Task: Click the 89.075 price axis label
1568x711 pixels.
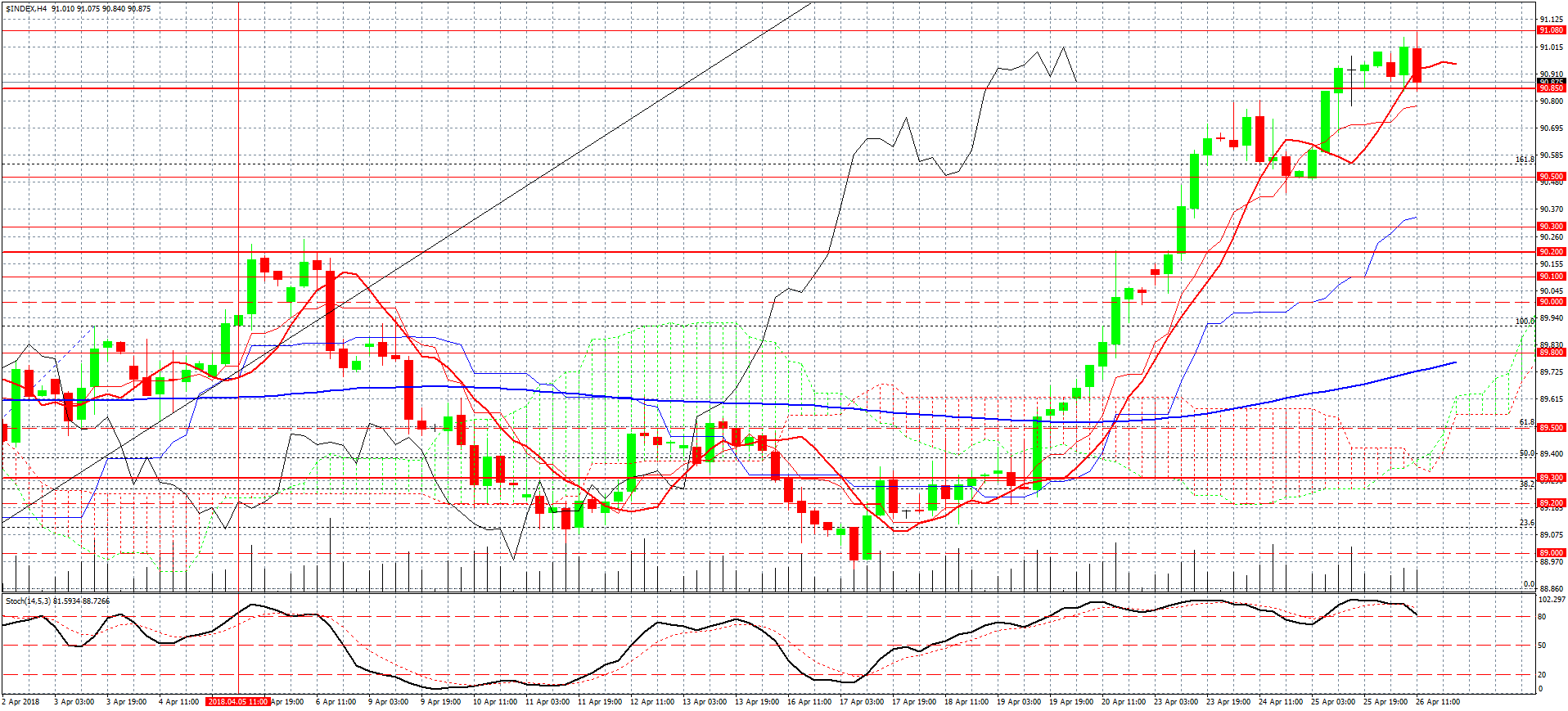Action: click(1552, 535)
